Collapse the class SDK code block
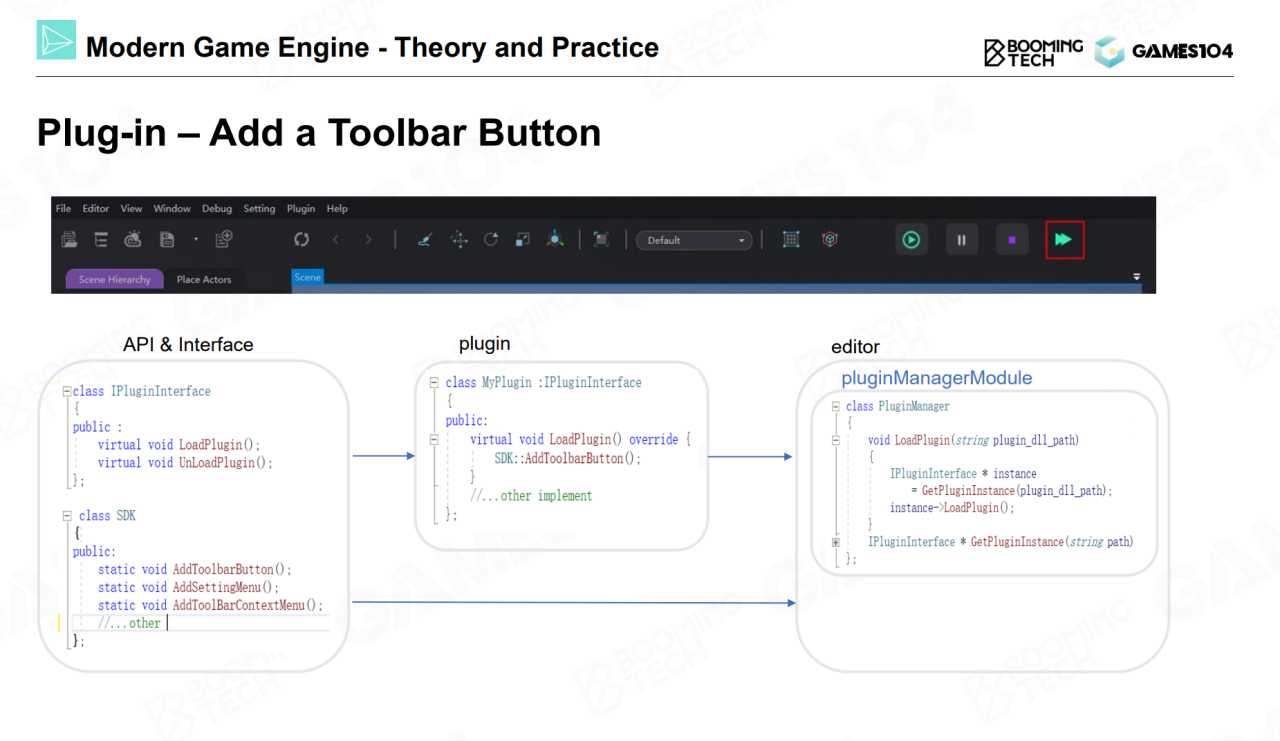1280x741 pixels. [67, 516]
